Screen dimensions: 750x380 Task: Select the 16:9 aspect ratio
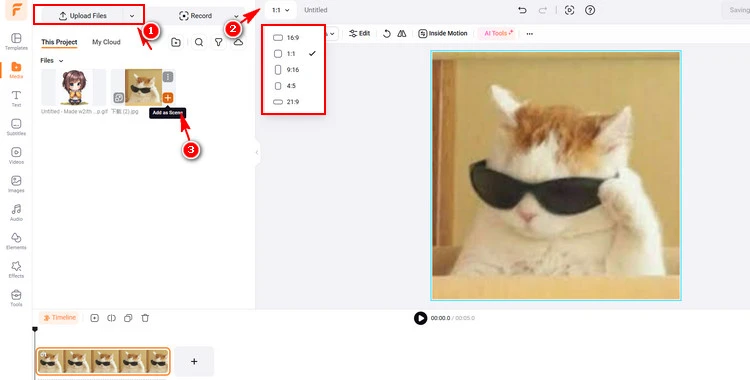click(x=293, y=38)
